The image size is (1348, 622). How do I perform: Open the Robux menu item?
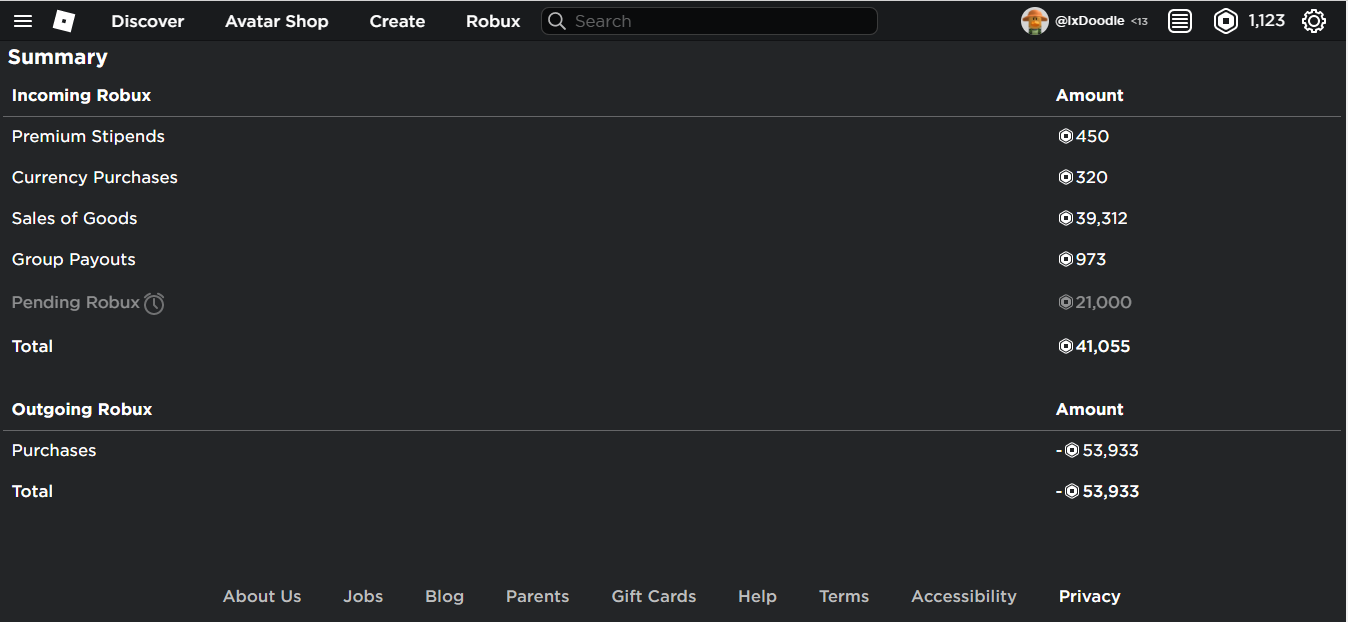(x=493, y=21)
